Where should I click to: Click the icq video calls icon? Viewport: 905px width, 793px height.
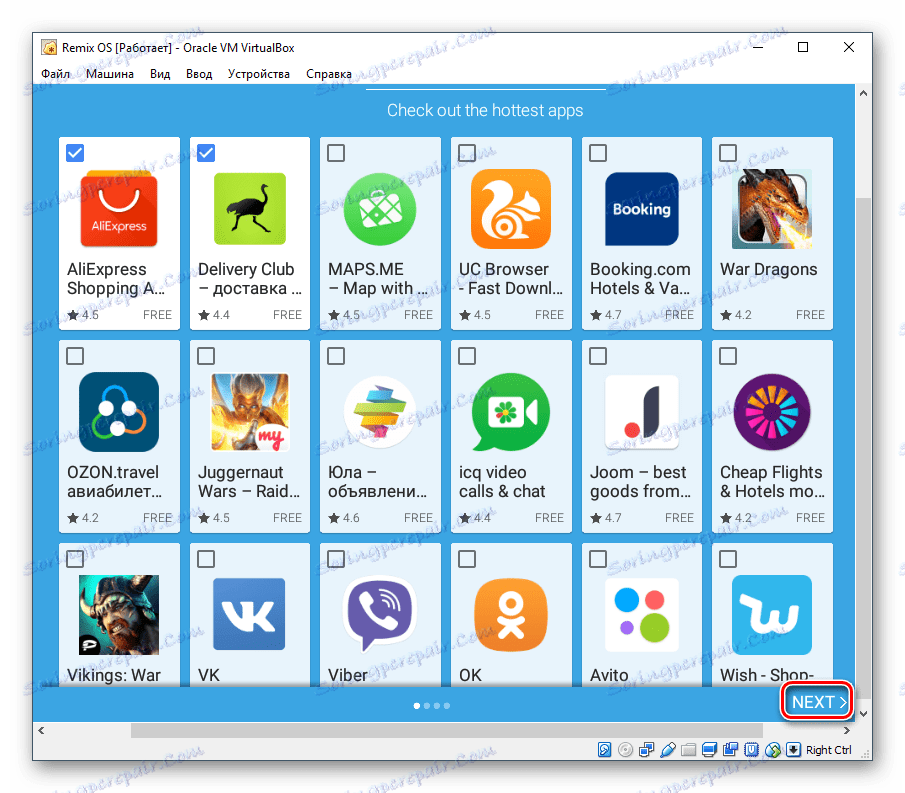(x=511, y=412)
